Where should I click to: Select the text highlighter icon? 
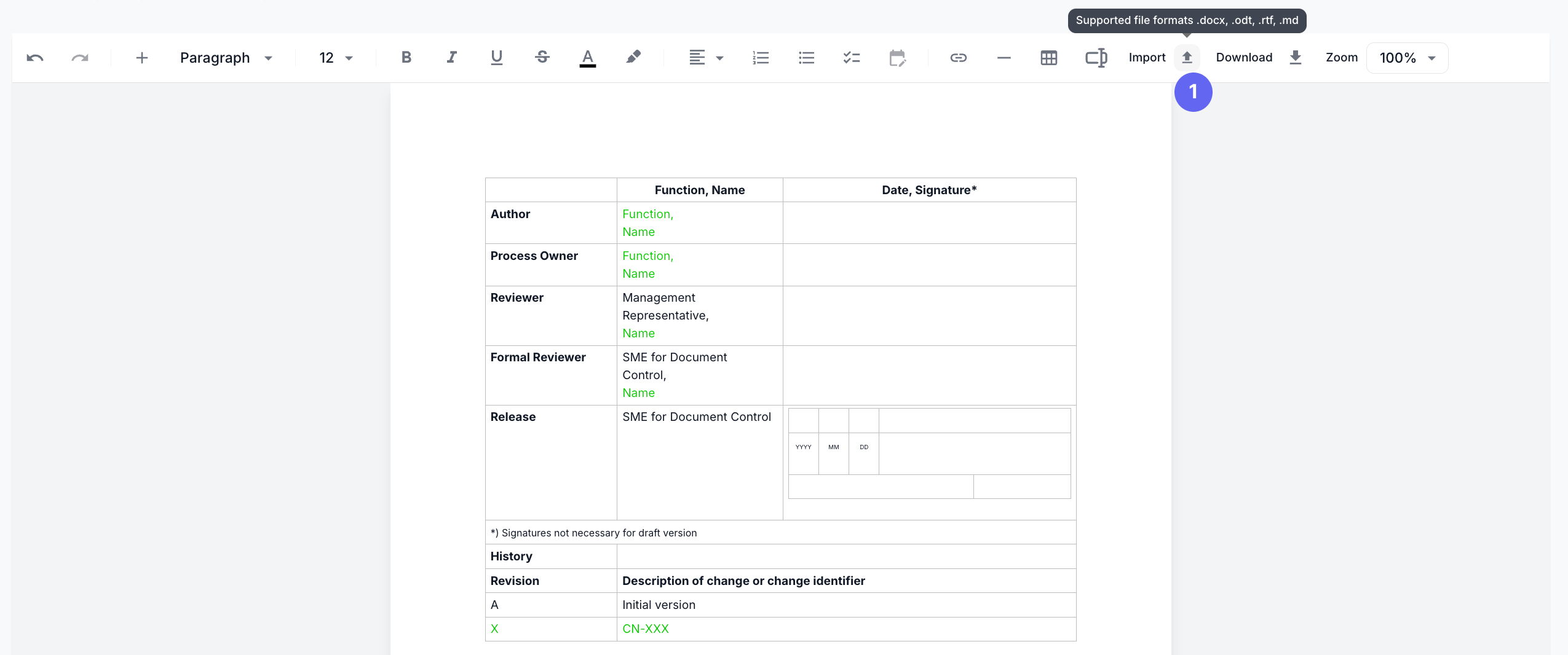coord(633,57)
